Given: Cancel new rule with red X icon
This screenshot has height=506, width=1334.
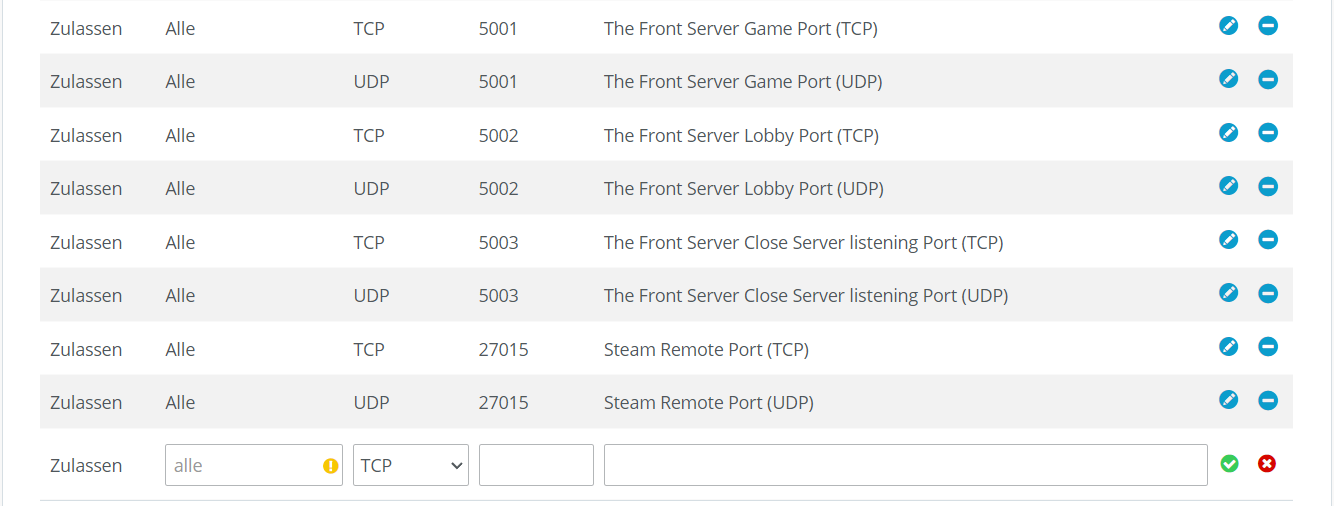Looking at the screenshot, I should (x=1267, y=464).
